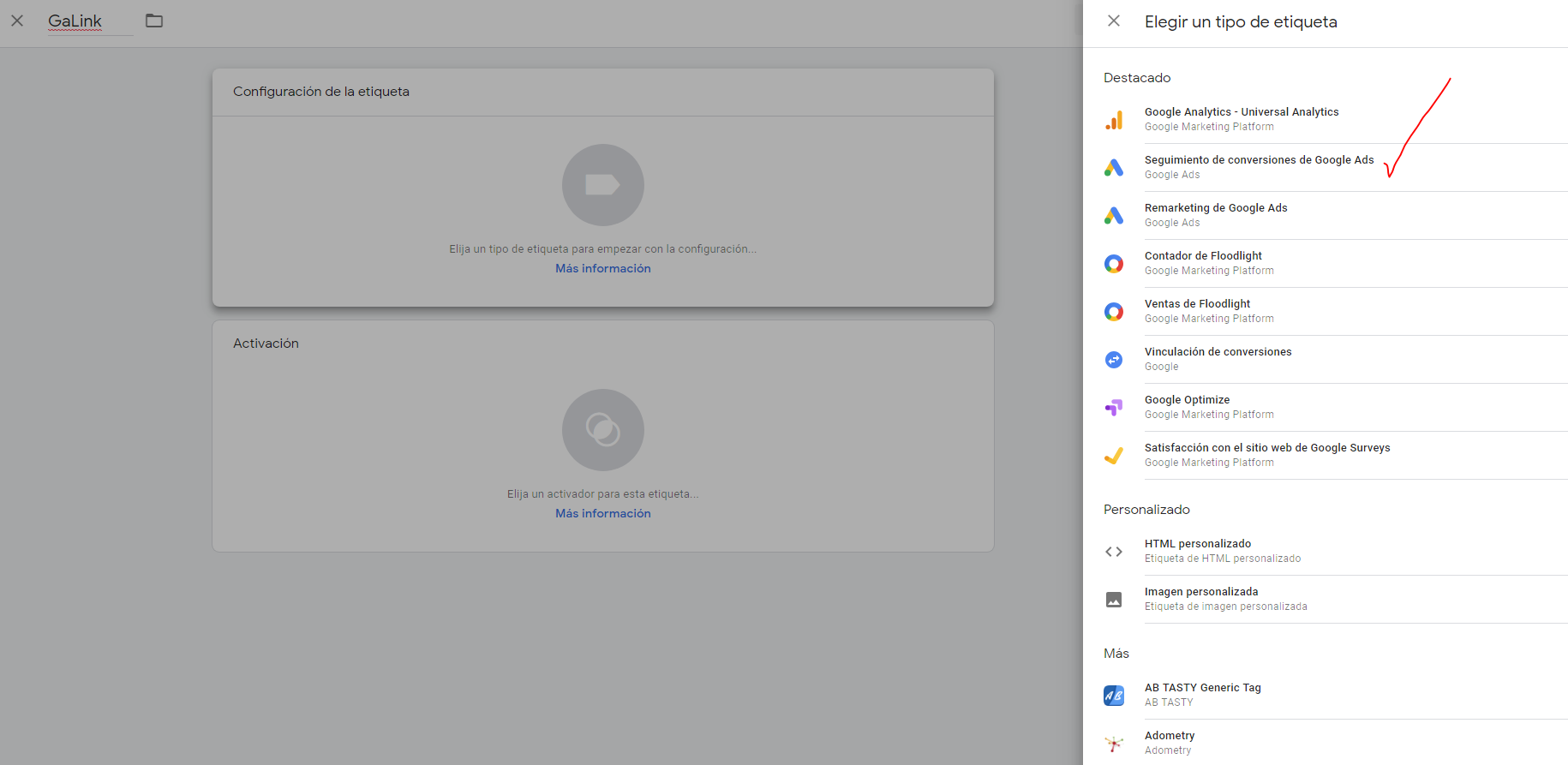The width and height of the screenshot is (1568, 765).
Task: Click the AB TASTY logo icon
Action: 1114,696
